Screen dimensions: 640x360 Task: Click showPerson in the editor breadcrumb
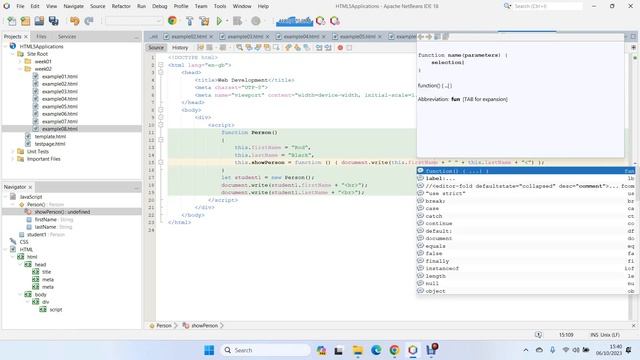pyautogui.click(x=204, y=326)
